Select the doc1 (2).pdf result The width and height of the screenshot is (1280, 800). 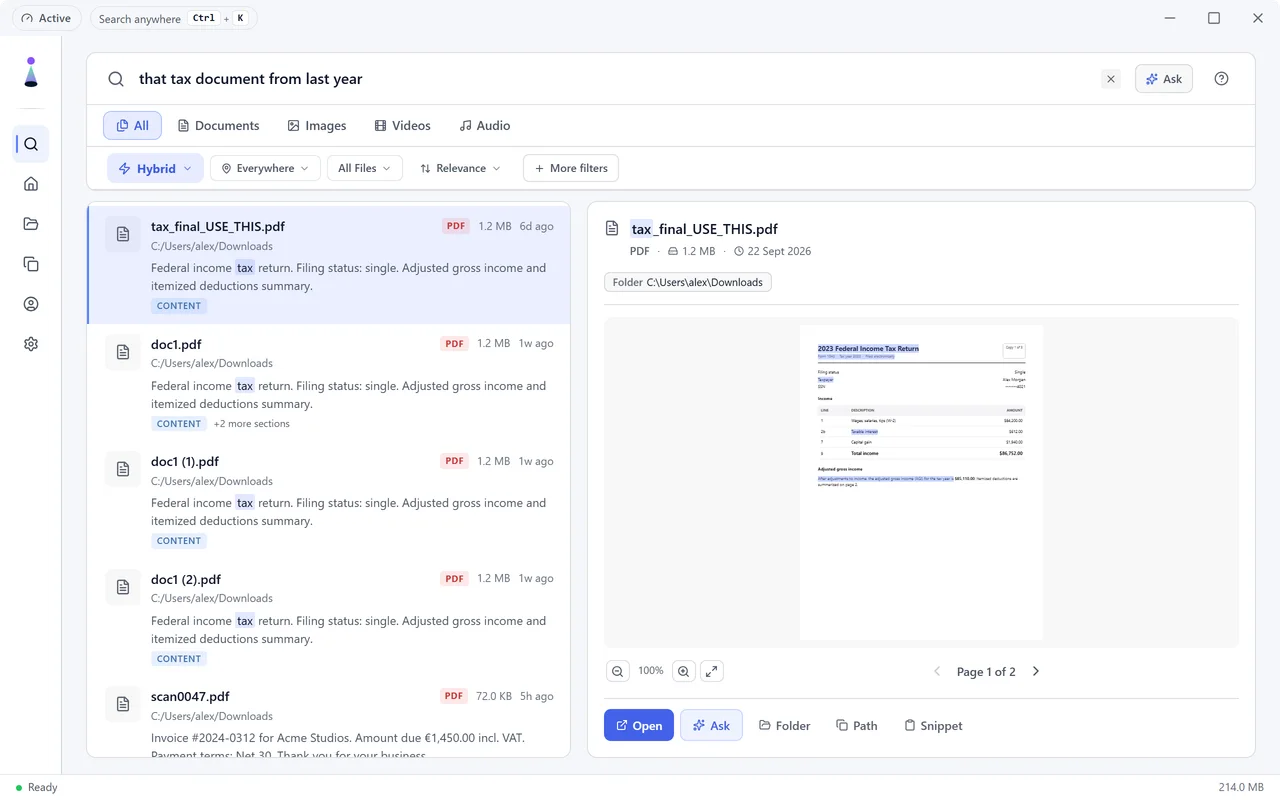[x=329, y=618]
